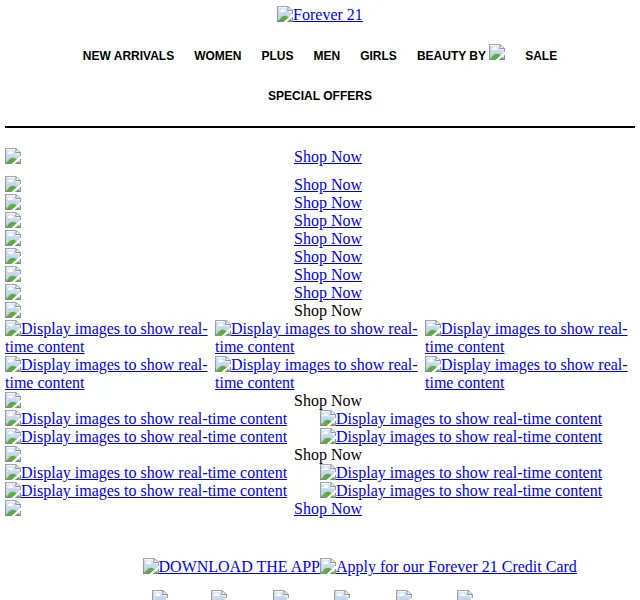Click broken image icon before DOWNLOAD THE APP
Screen dimensions: 640x600
151,567
